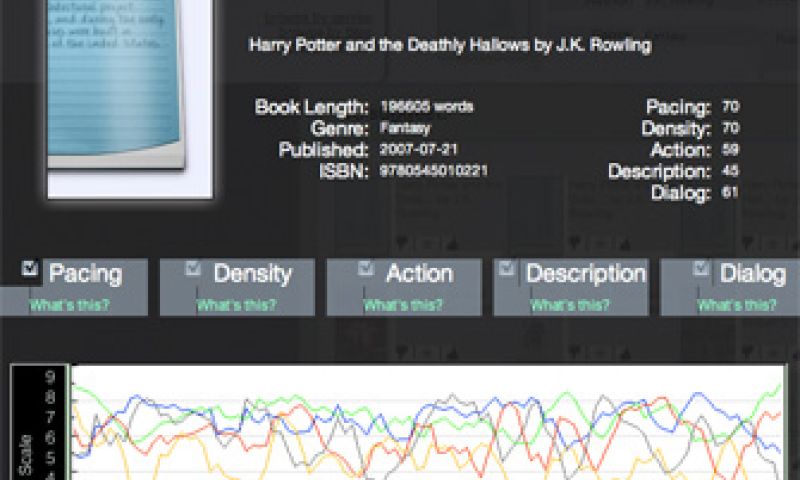Click the book cover thumbnail
The image size is (800, 480).
click(130, 95)
